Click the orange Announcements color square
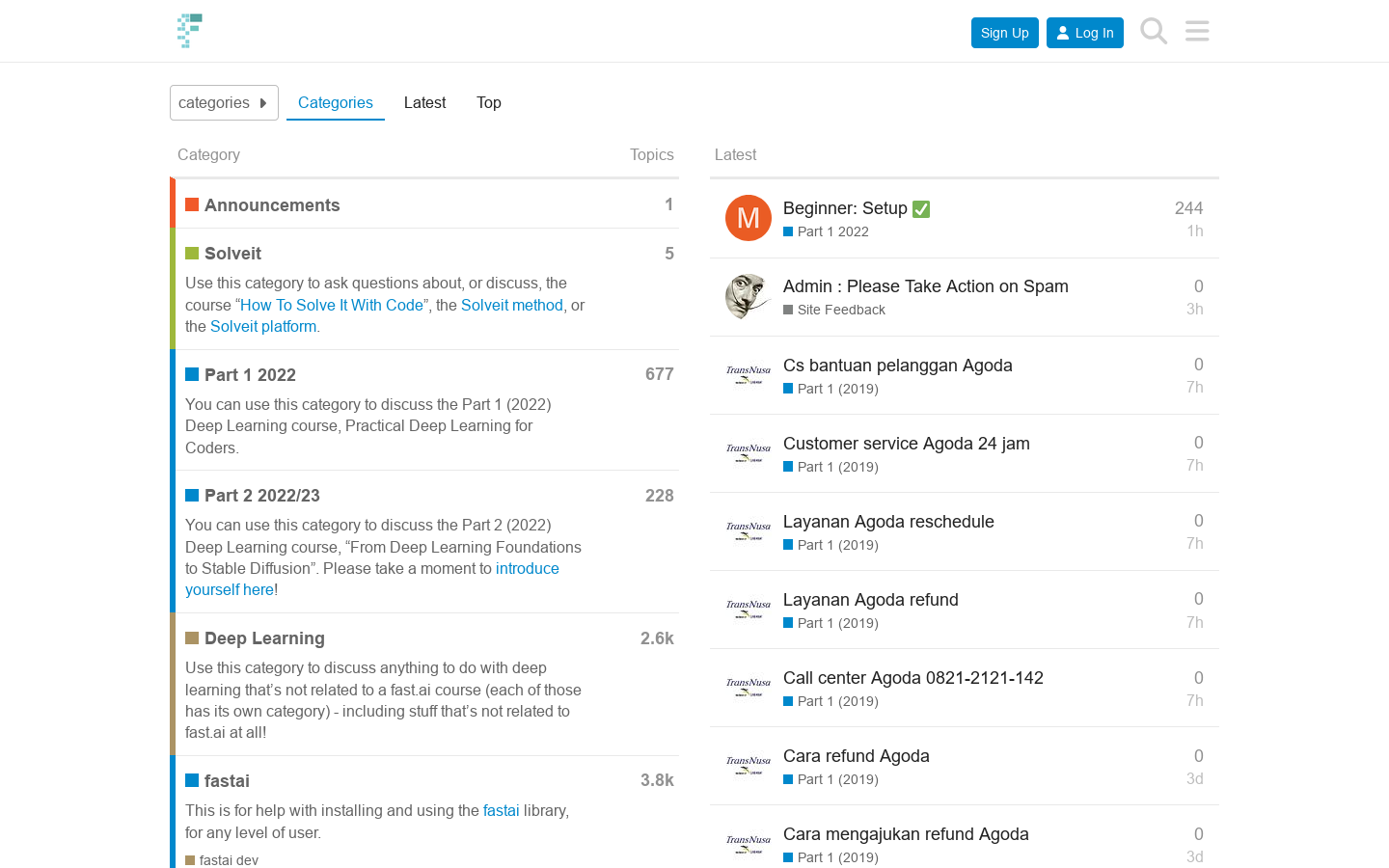Screen dimensions: 1389x868 [192, 204]
